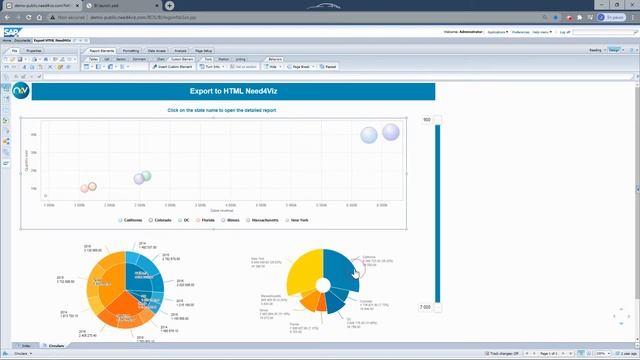The width and height of the screenshot is (640, 360).
Task: Toggle the California legend entry
Action: 130,220
